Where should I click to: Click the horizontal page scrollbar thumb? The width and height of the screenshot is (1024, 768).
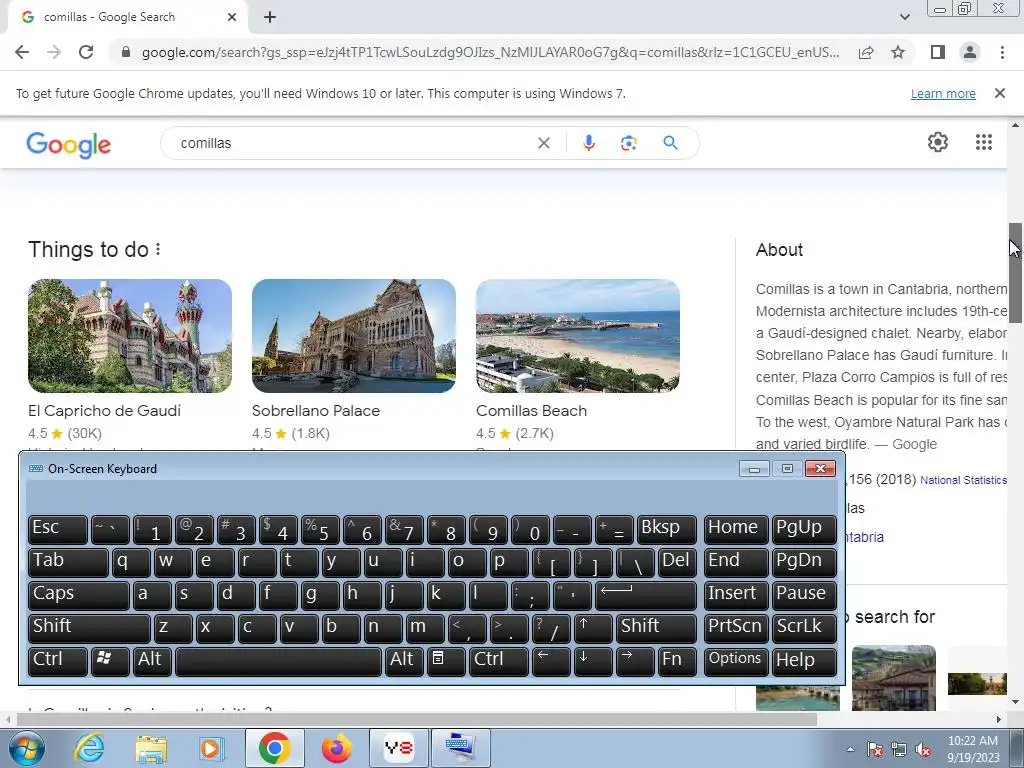pos(416,719)
